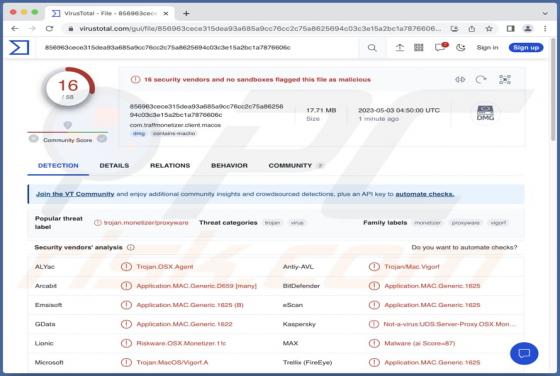Click the community score upvote icon

pos(102,139)
